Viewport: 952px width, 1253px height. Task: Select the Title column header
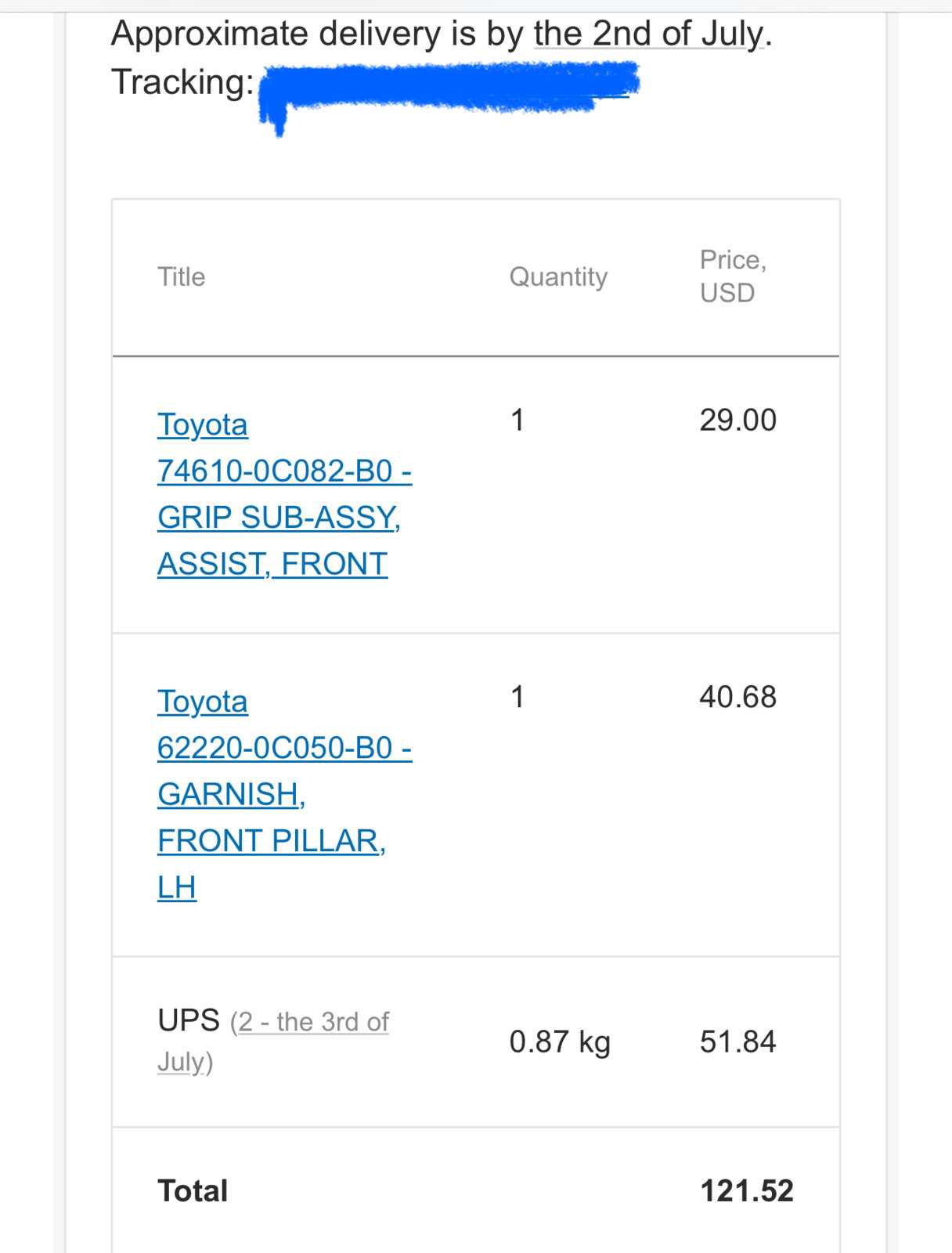point(182,276)
